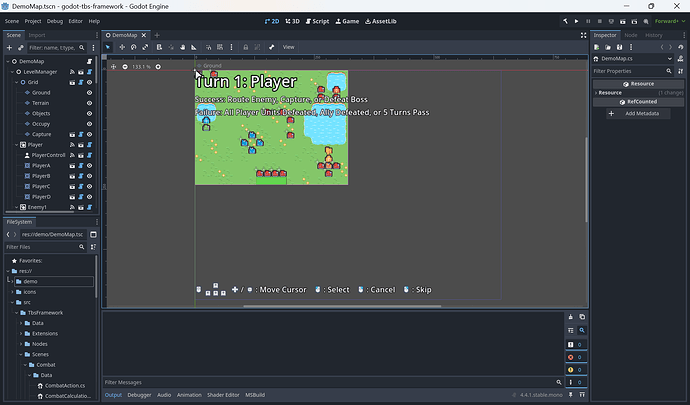
Task: Open the Project menu
Action: (33, 20)
